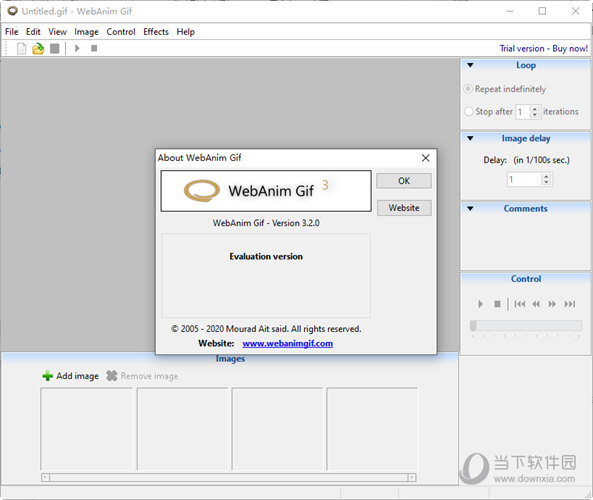
Task: Close the About WebAnim Gif dialog
Action: [425, 158]
